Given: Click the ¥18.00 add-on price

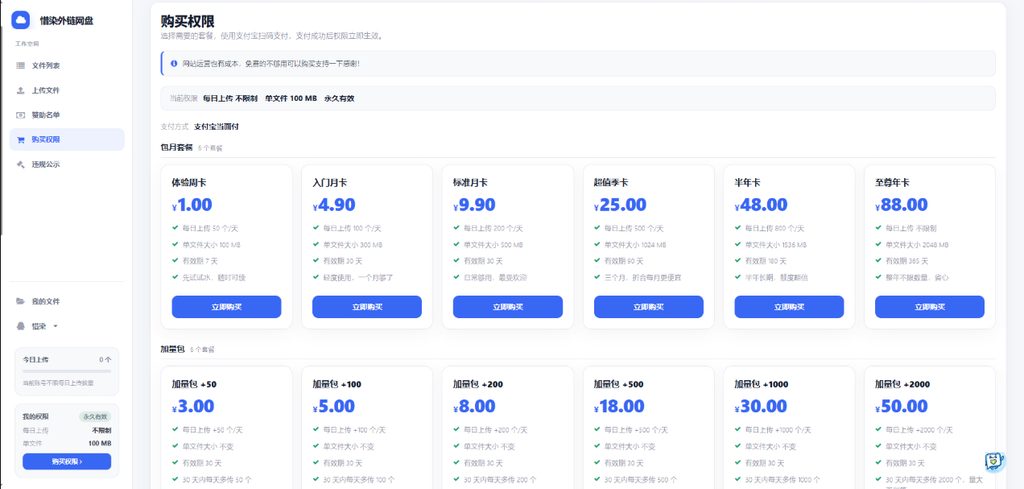Looking at the screenshot, I should tap(619, 407).
